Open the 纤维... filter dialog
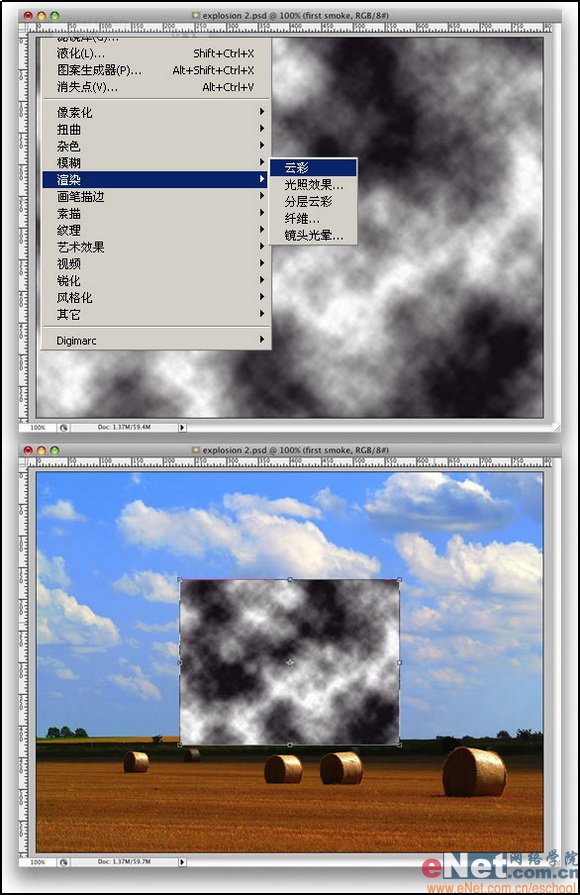 click(313, 219)
